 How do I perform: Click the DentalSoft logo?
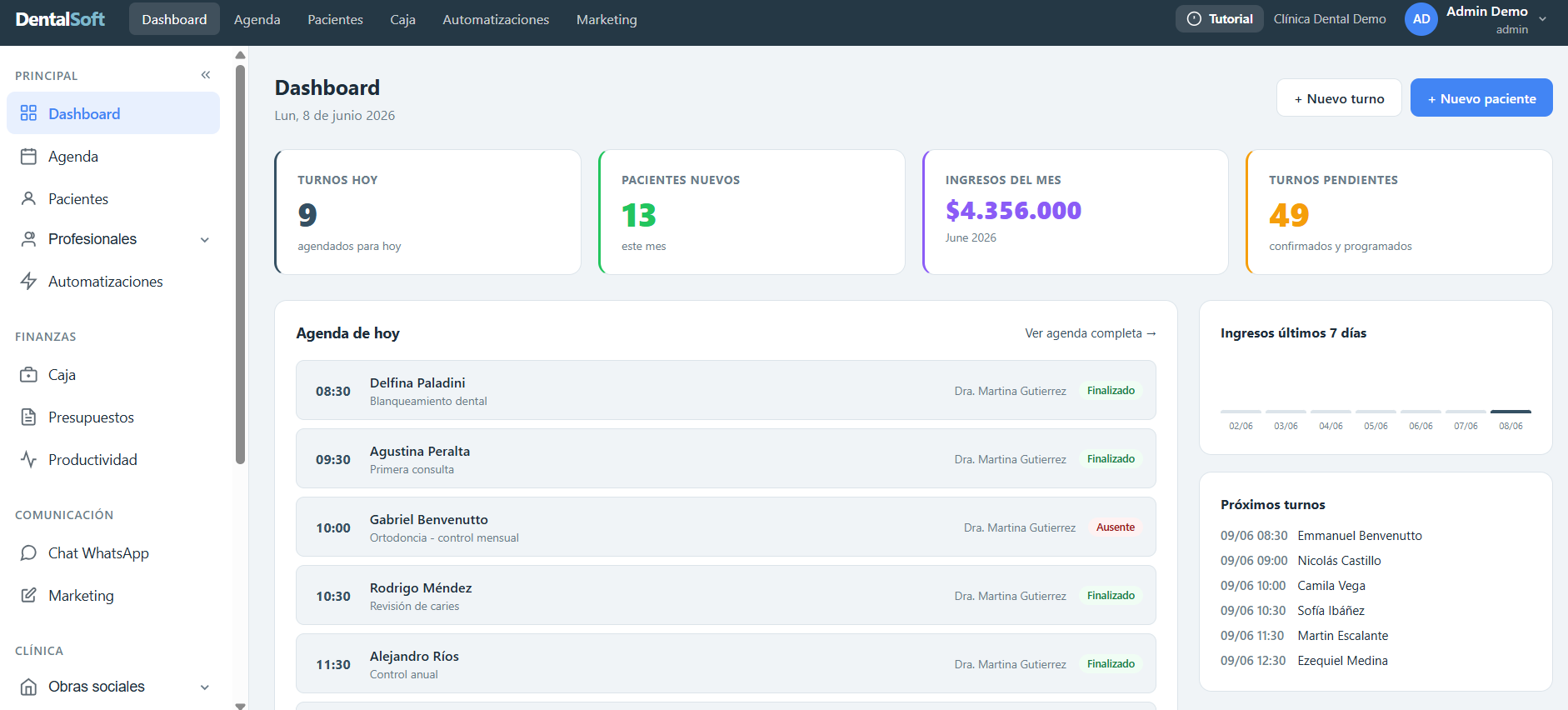pyautogui.click(x=60, y=19)
